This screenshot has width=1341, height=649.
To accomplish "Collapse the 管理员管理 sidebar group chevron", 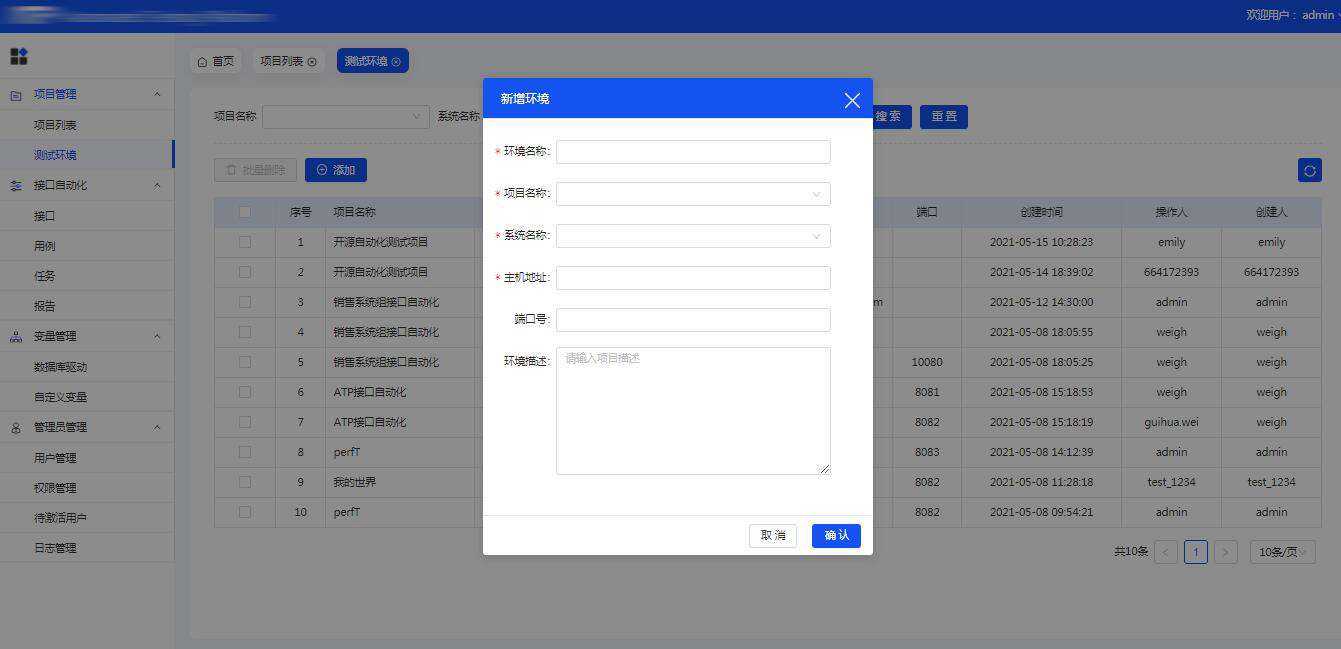I will pyautogui.click(x=157, y=428).
